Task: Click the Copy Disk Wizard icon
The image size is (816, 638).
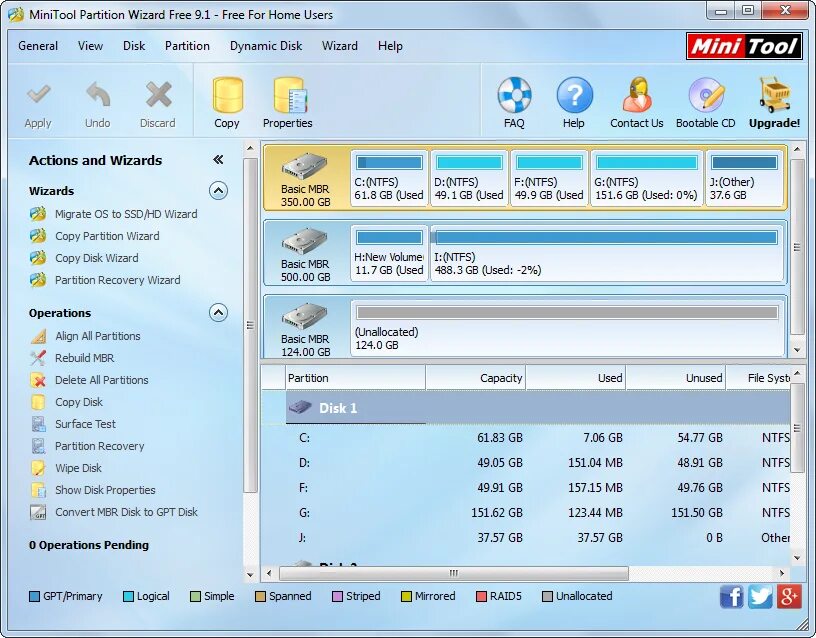Action: [37, 258]
